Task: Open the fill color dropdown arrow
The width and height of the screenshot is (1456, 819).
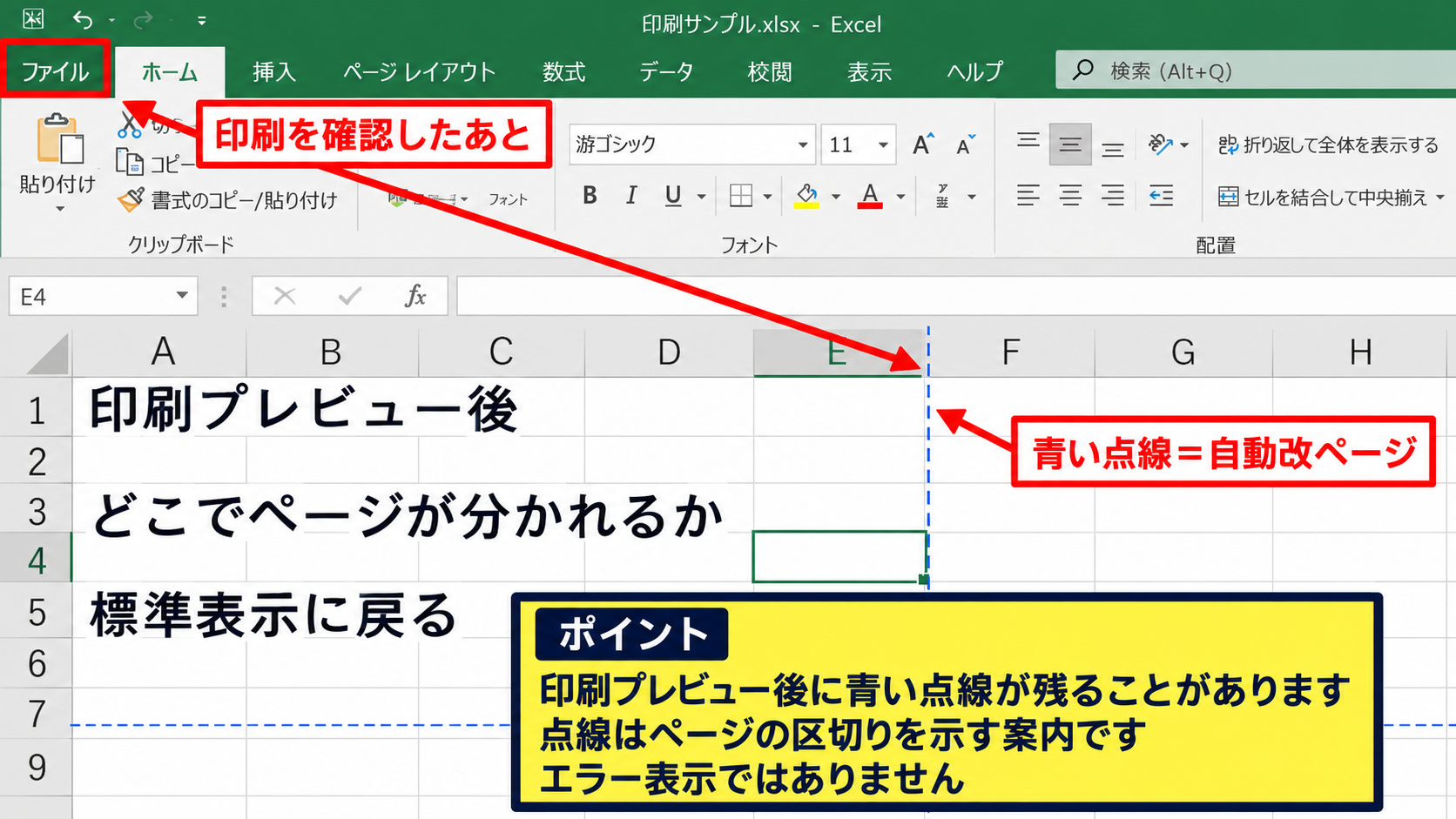Action: (x=835, y=197)
